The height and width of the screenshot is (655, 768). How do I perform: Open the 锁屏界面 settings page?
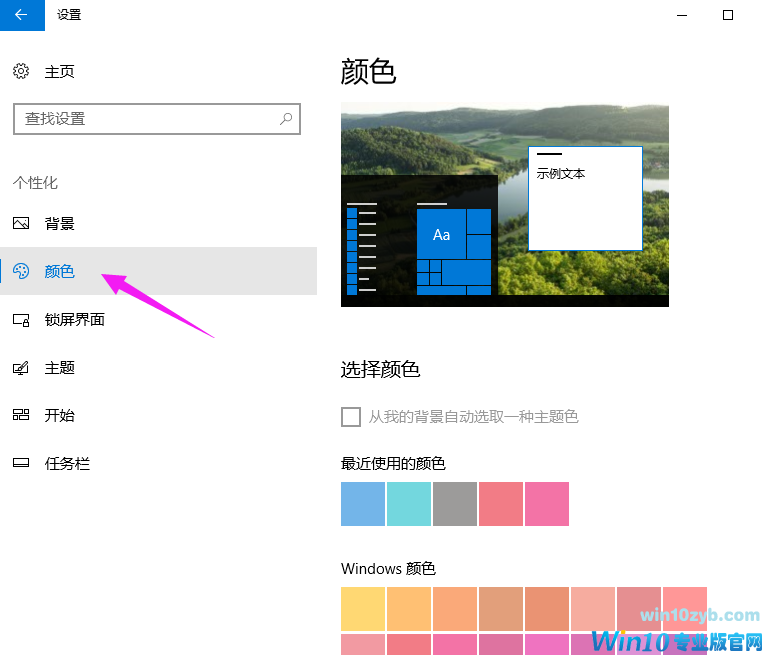coord(75,320)
